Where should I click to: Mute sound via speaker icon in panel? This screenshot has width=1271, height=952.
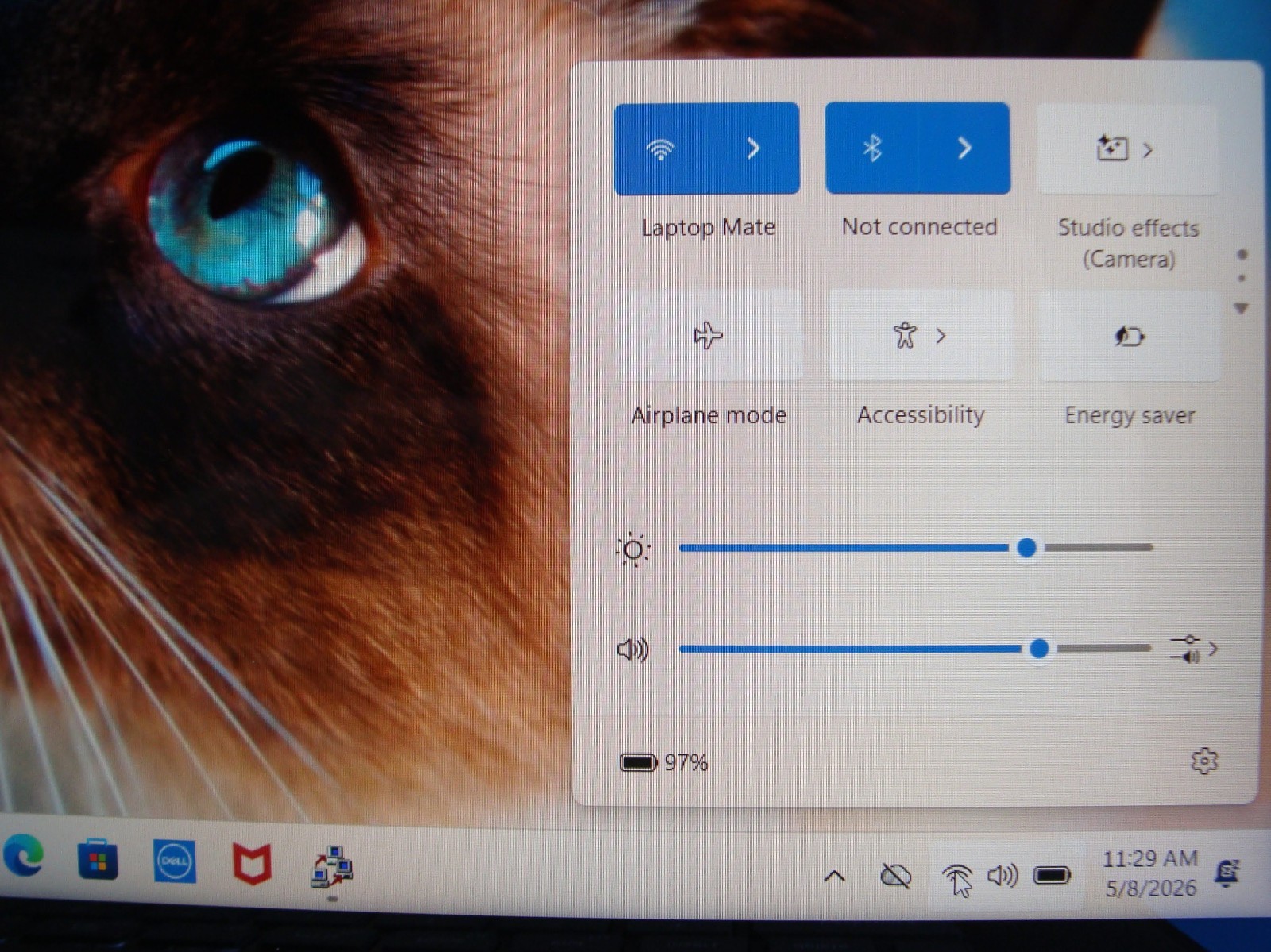point(632,650)
